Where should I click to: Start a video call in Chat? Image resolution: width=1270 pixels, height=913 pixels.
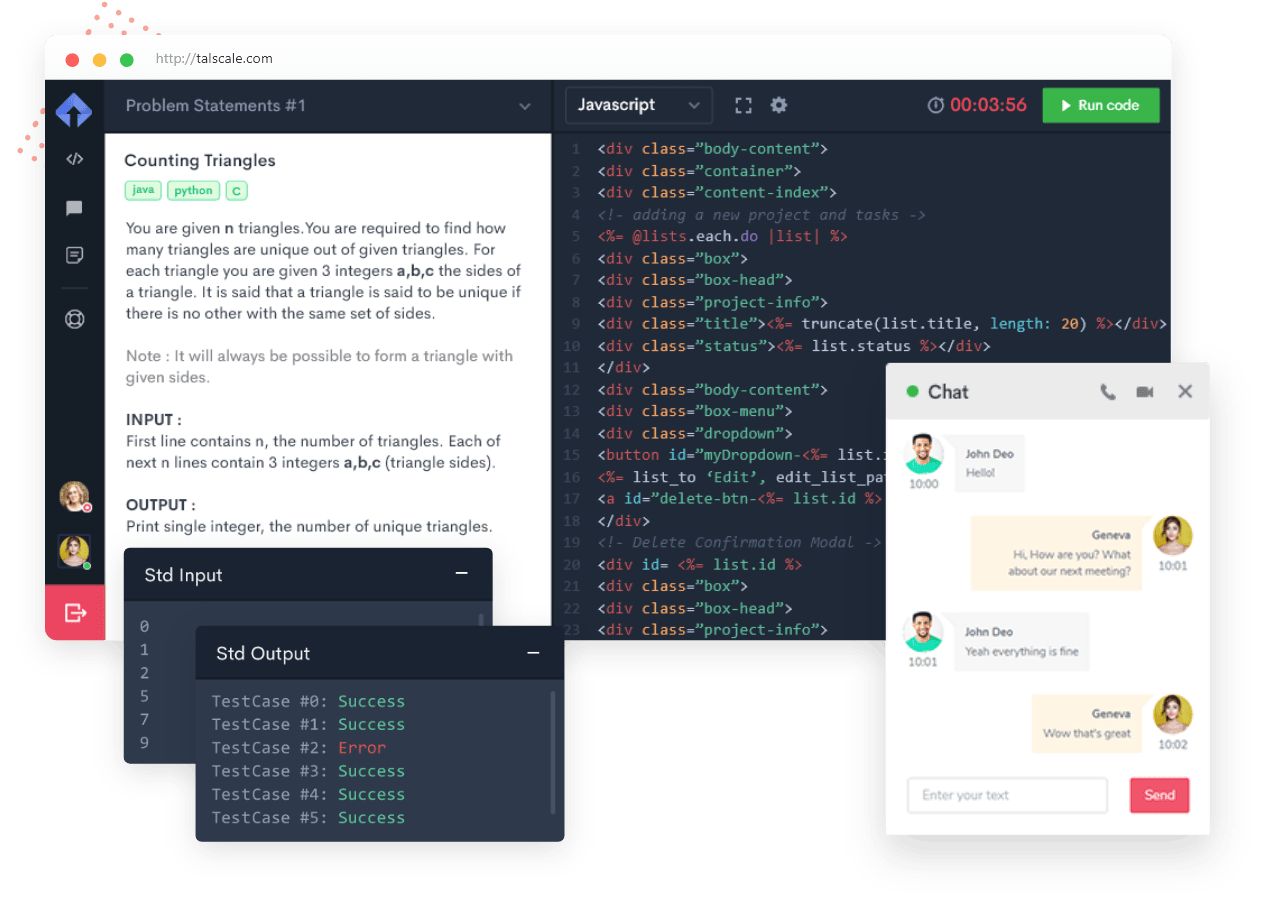tap(1145, 392)
